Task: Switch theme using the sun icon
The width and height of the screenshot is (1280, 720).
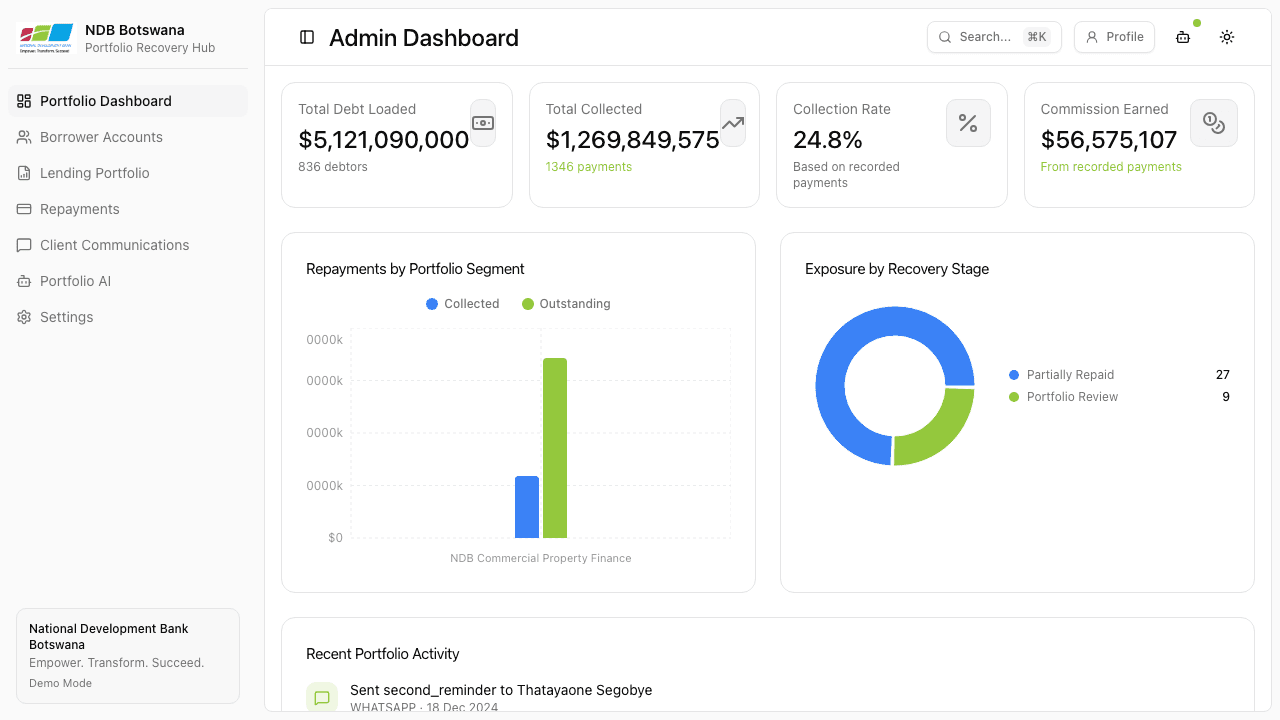Action: (1227, 37)
